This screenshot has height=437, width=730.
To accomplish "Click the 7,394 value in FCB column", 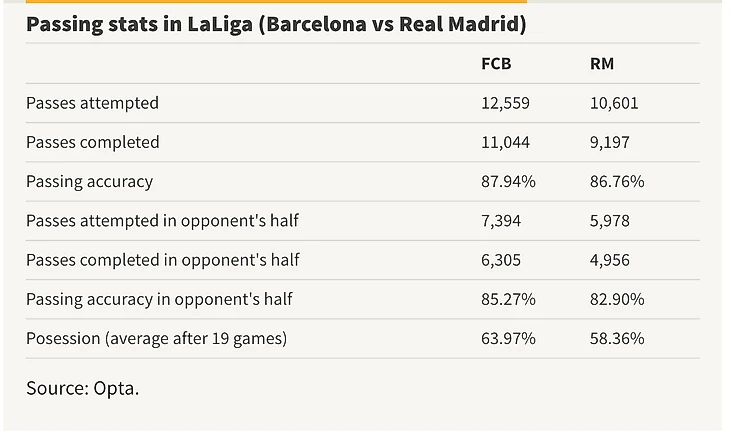I will click(x=501, y=221).
